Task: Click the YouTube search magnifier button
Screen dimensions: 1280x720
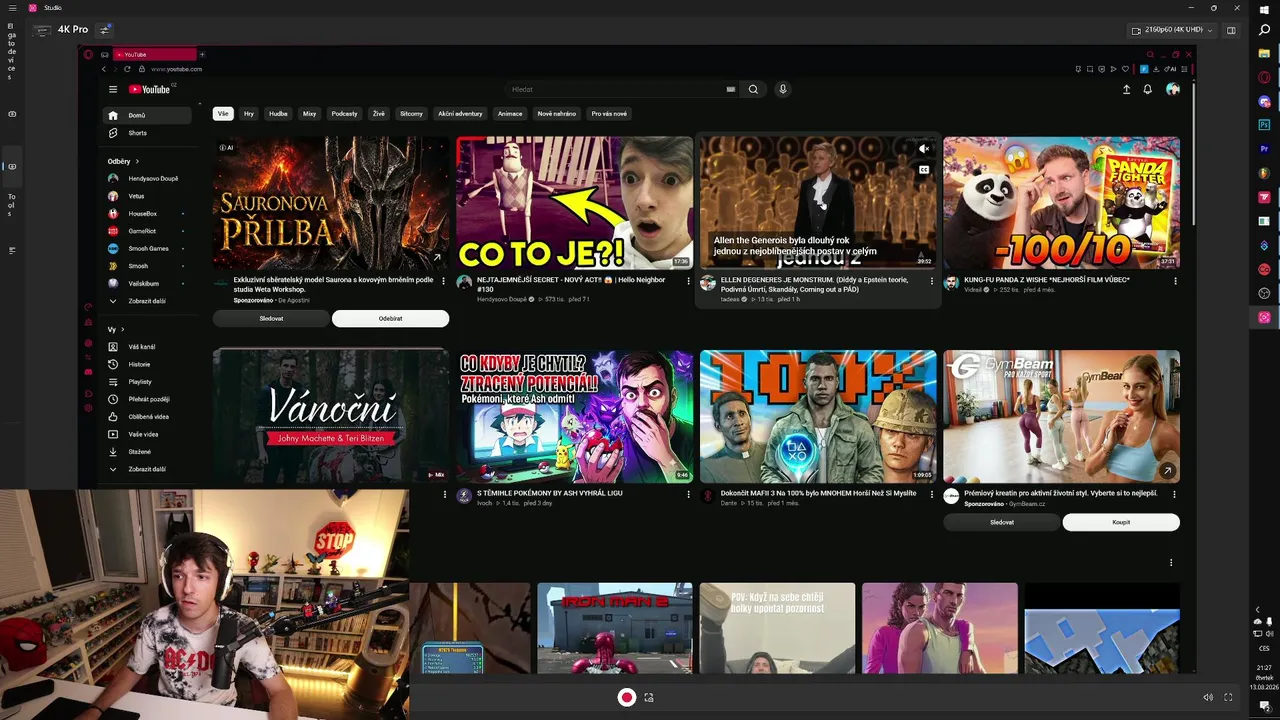Action: (x=753, y=89)
